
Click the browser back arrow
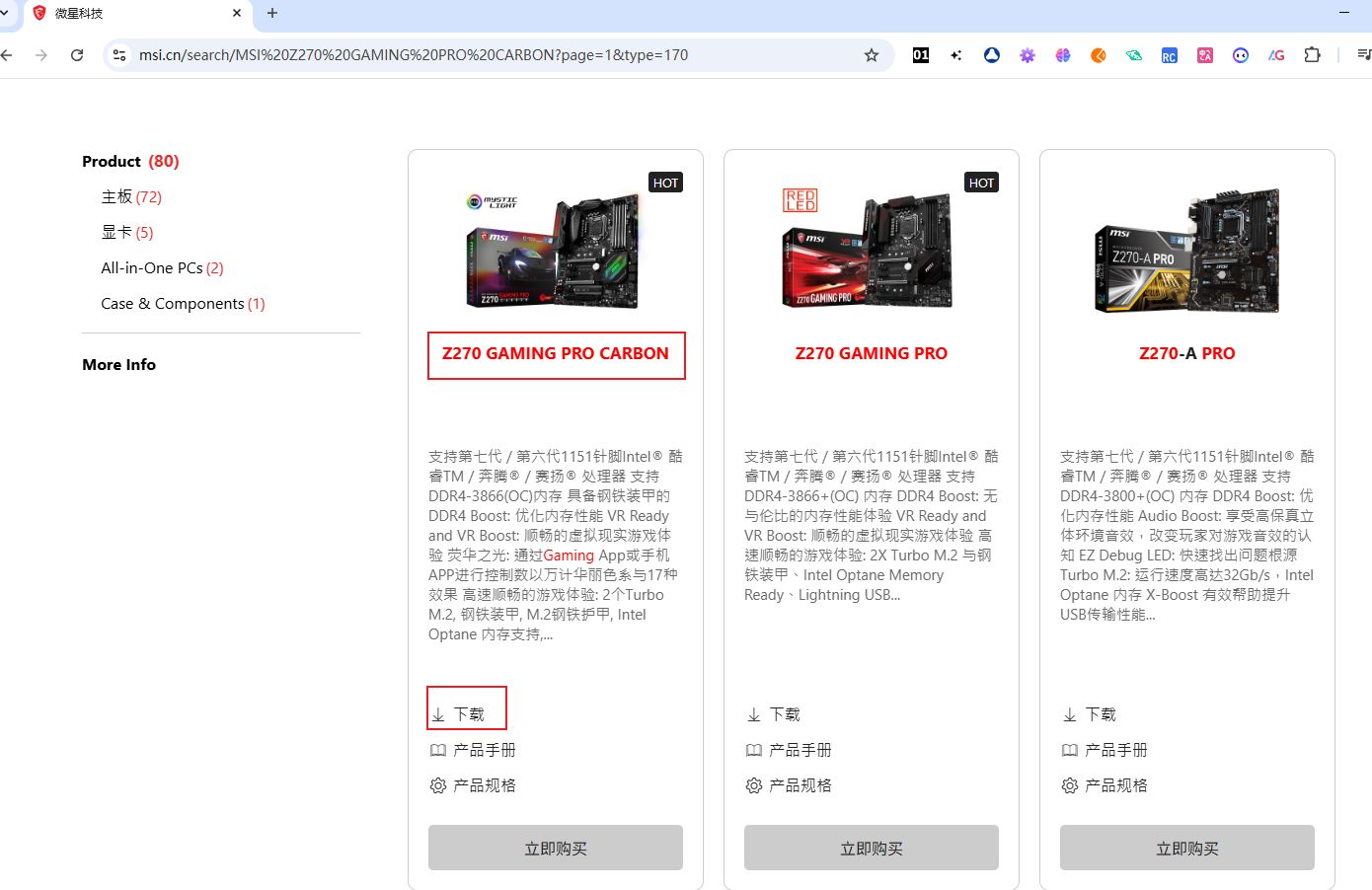pyautogui.click(x=7, y=55)
